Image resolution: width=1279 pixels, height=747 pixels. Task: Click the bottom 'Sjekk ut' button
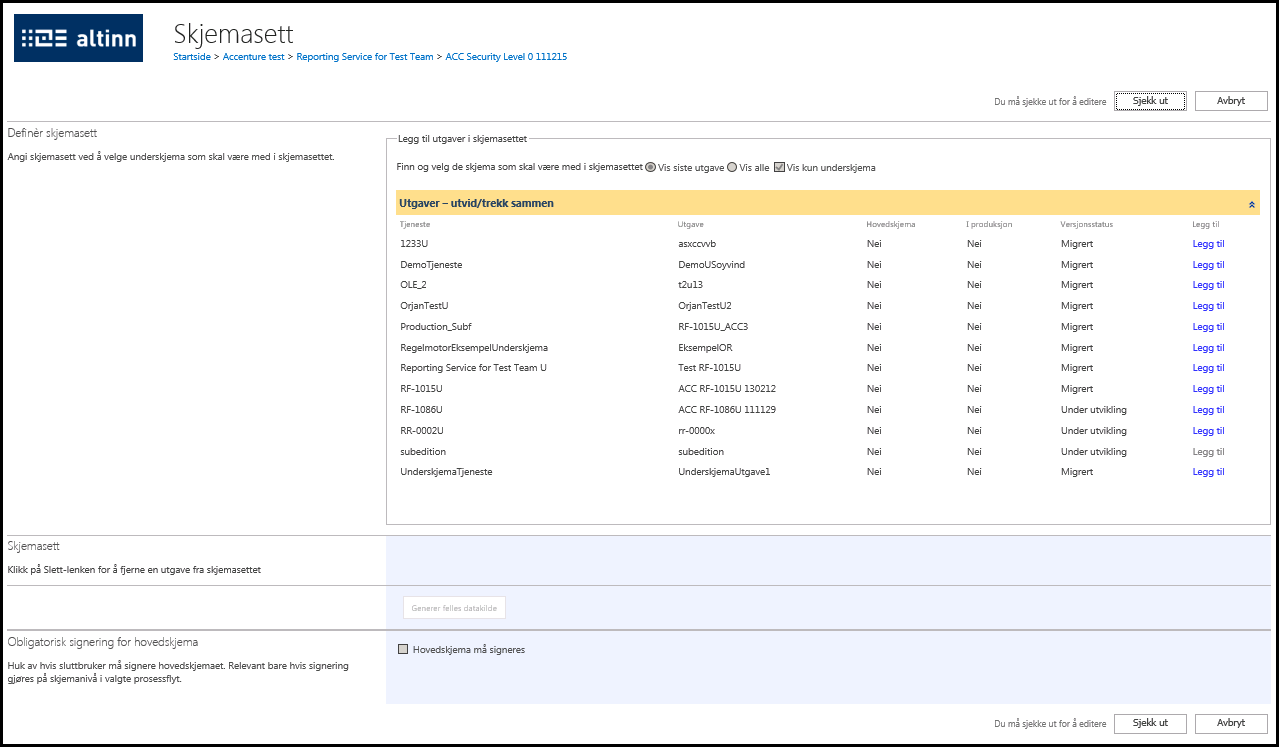pyautogui.click(x=1150, y=723)
